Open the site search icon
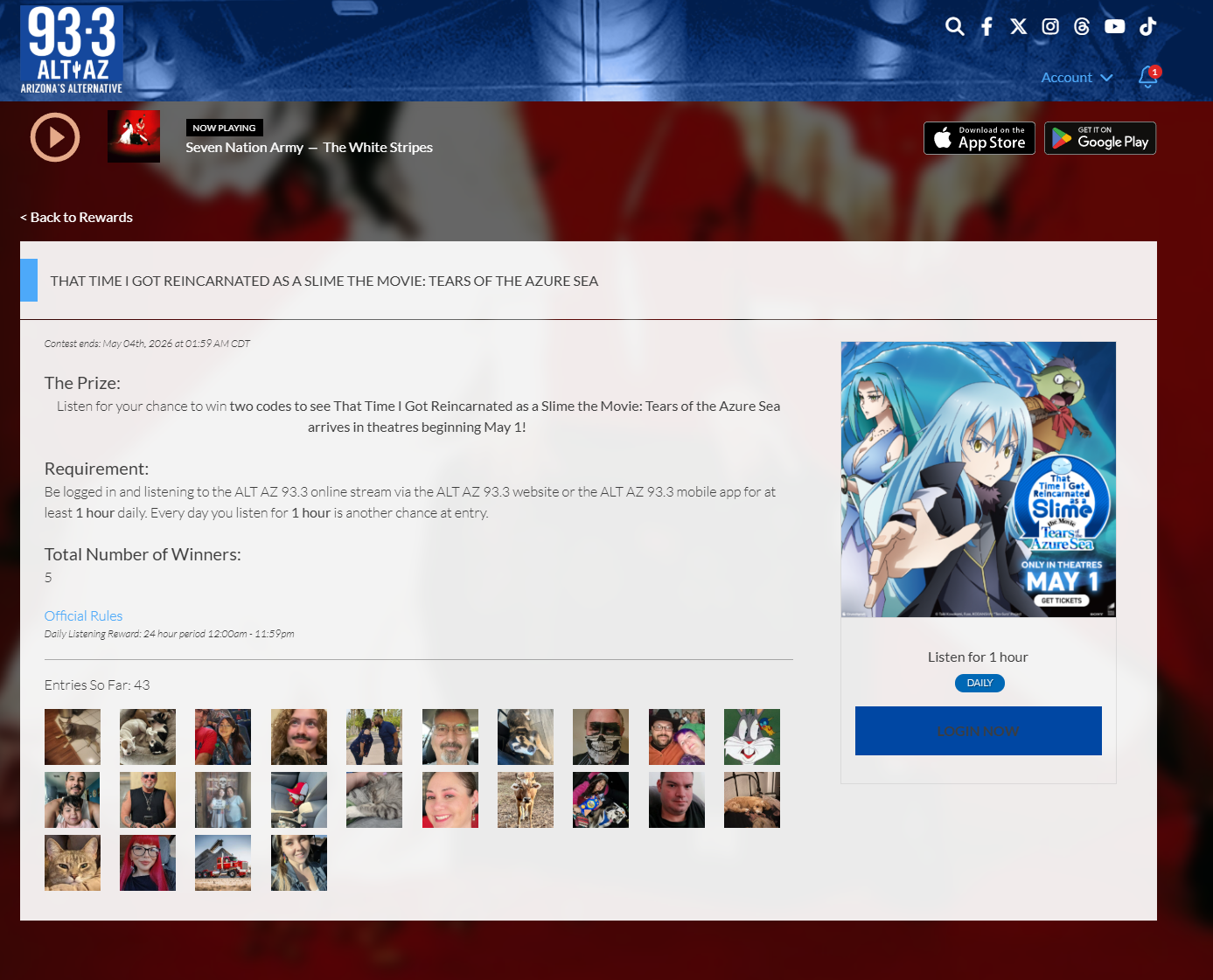The image size is (1213, 980). 955,26
